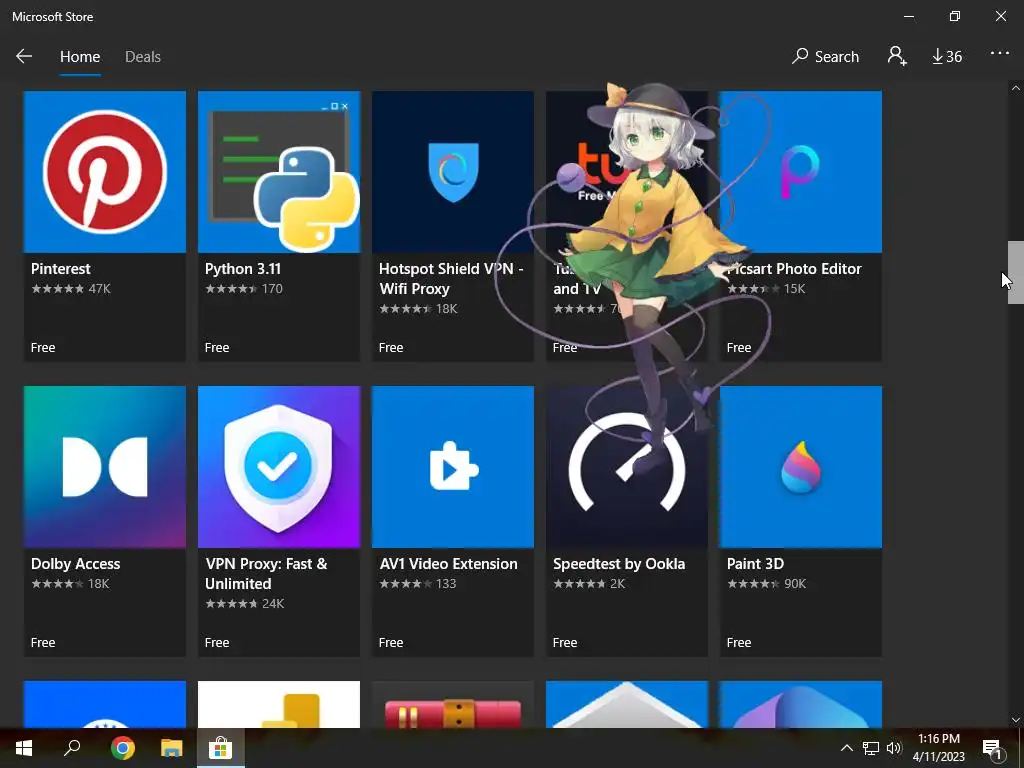1024x768 pixels.
Task: Click the Picsart Photo Editor title
Action: coord(795,268)
